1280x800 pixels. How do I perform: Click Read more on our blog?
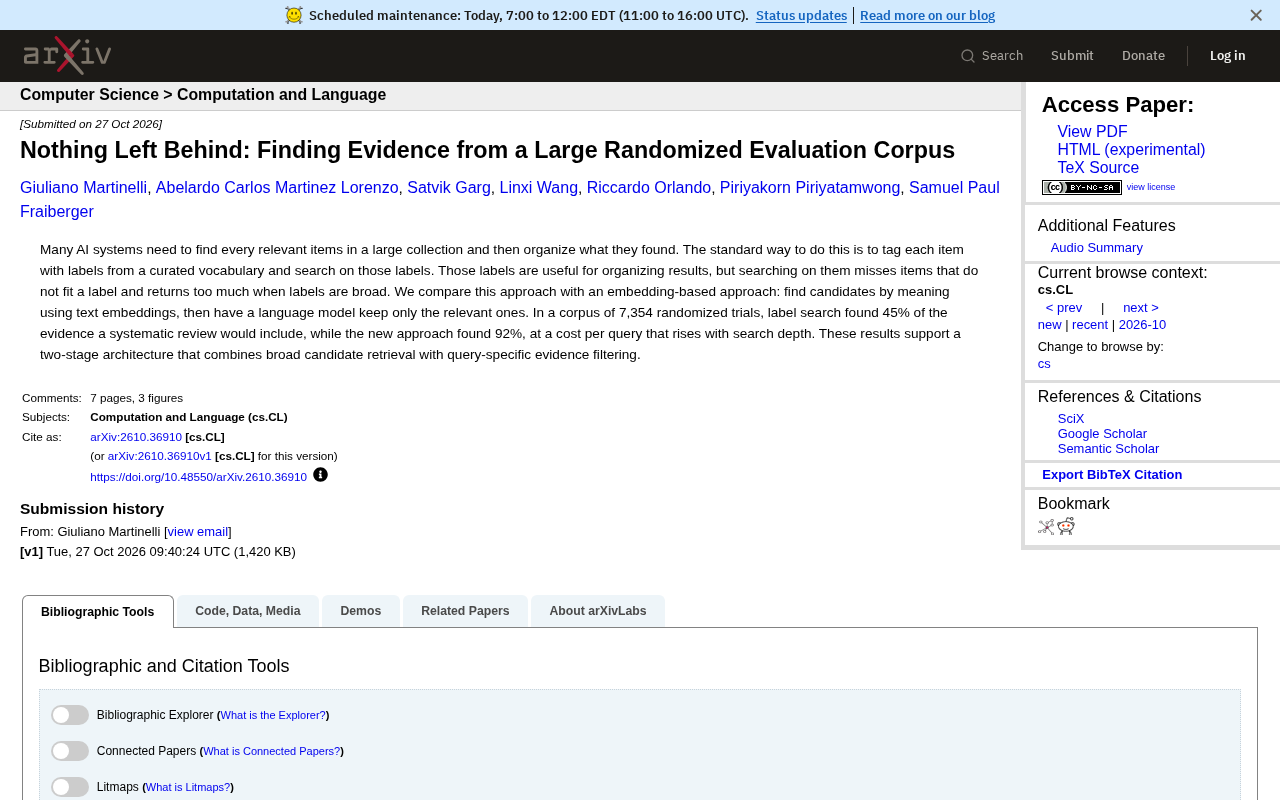[927, 15]
